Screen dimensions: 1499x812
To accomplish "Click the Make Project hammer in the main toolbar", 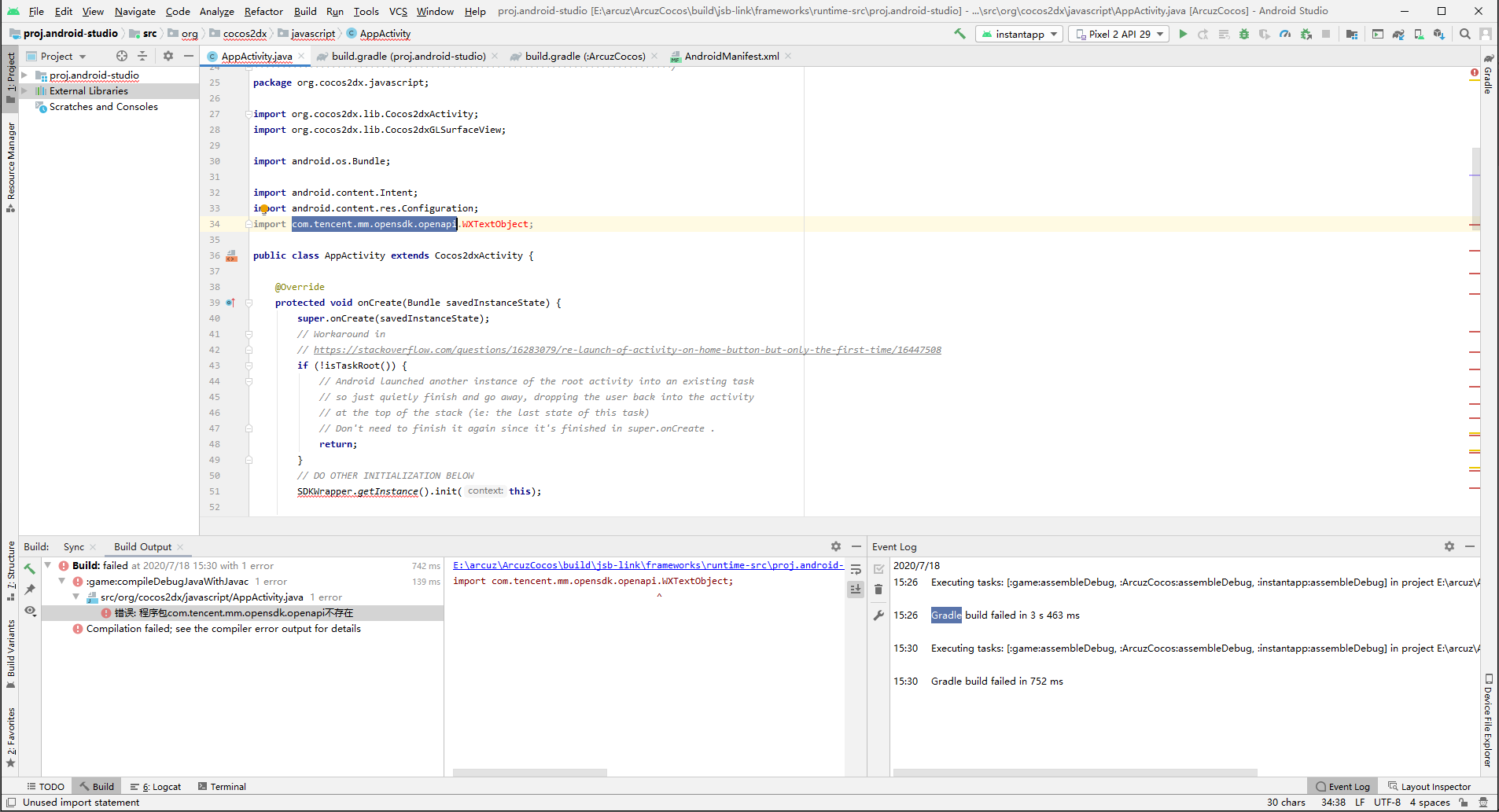I will coord(959,34).
